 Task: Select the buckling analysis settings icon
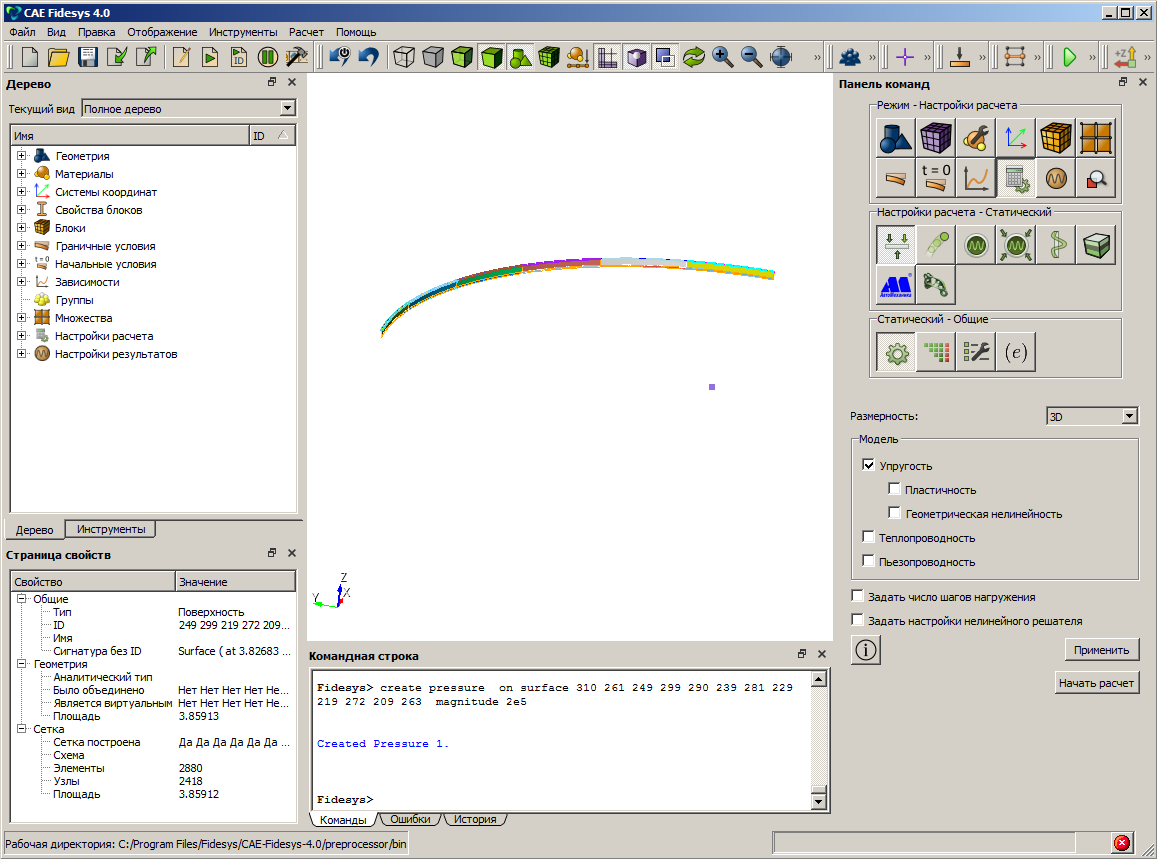coord(1056,245)
